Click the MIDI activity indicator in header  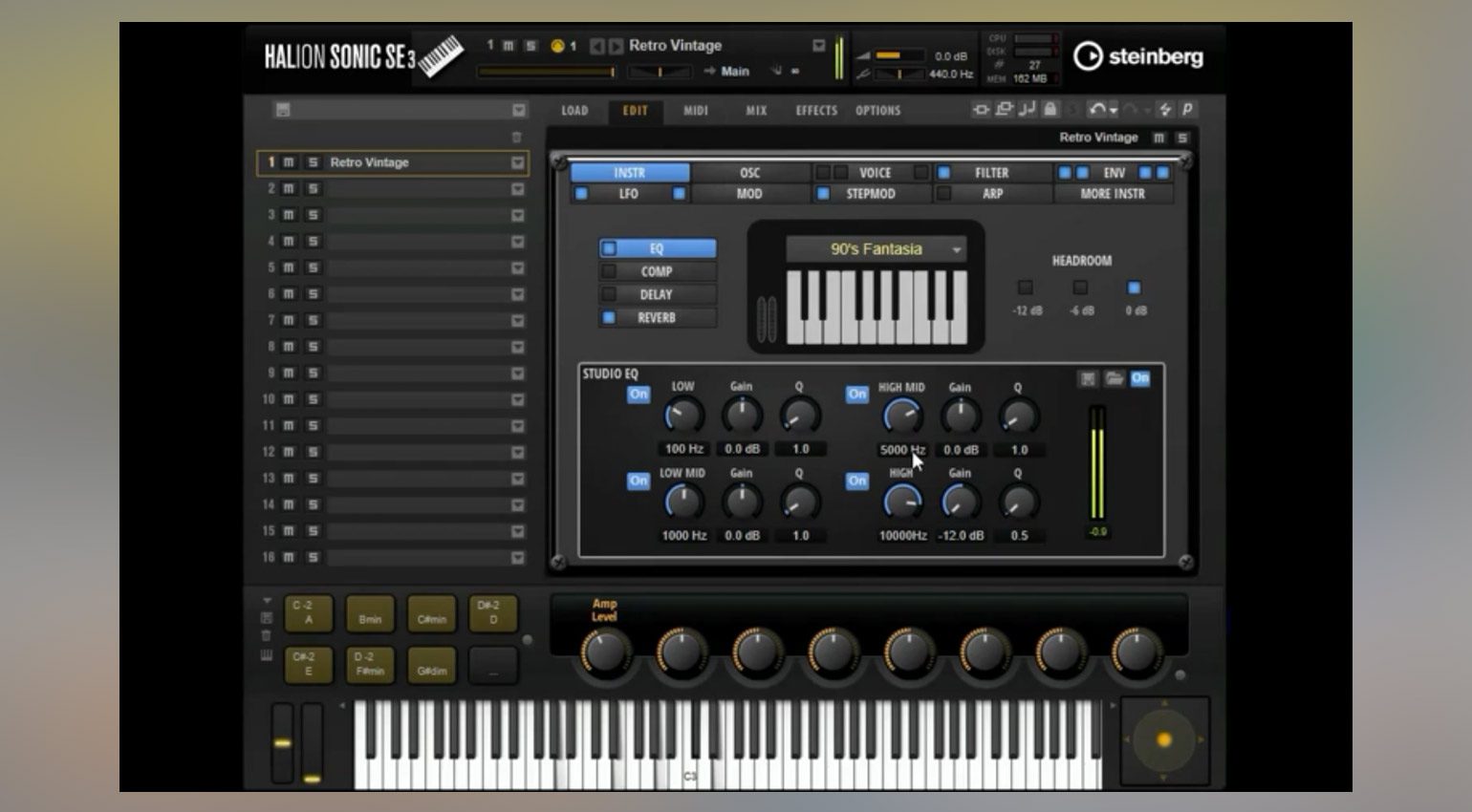[557, 46]
